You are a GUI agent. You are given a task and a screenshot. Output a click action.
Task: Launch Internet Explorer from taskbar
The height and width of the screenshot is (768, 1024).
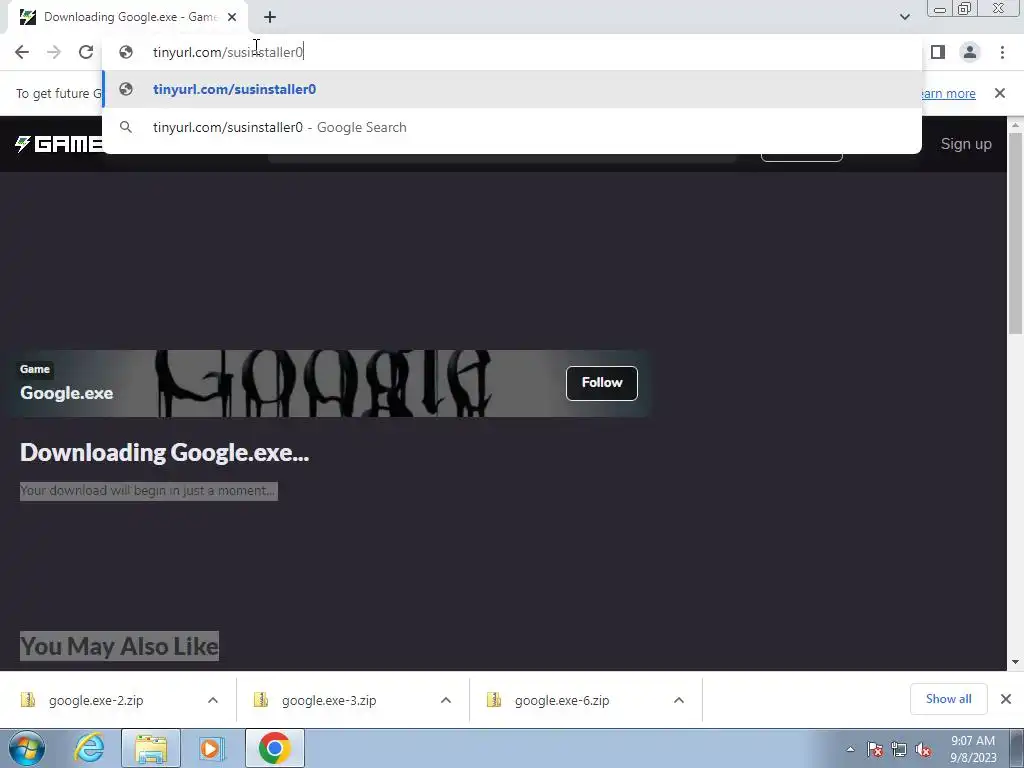(x=89, y=748)
